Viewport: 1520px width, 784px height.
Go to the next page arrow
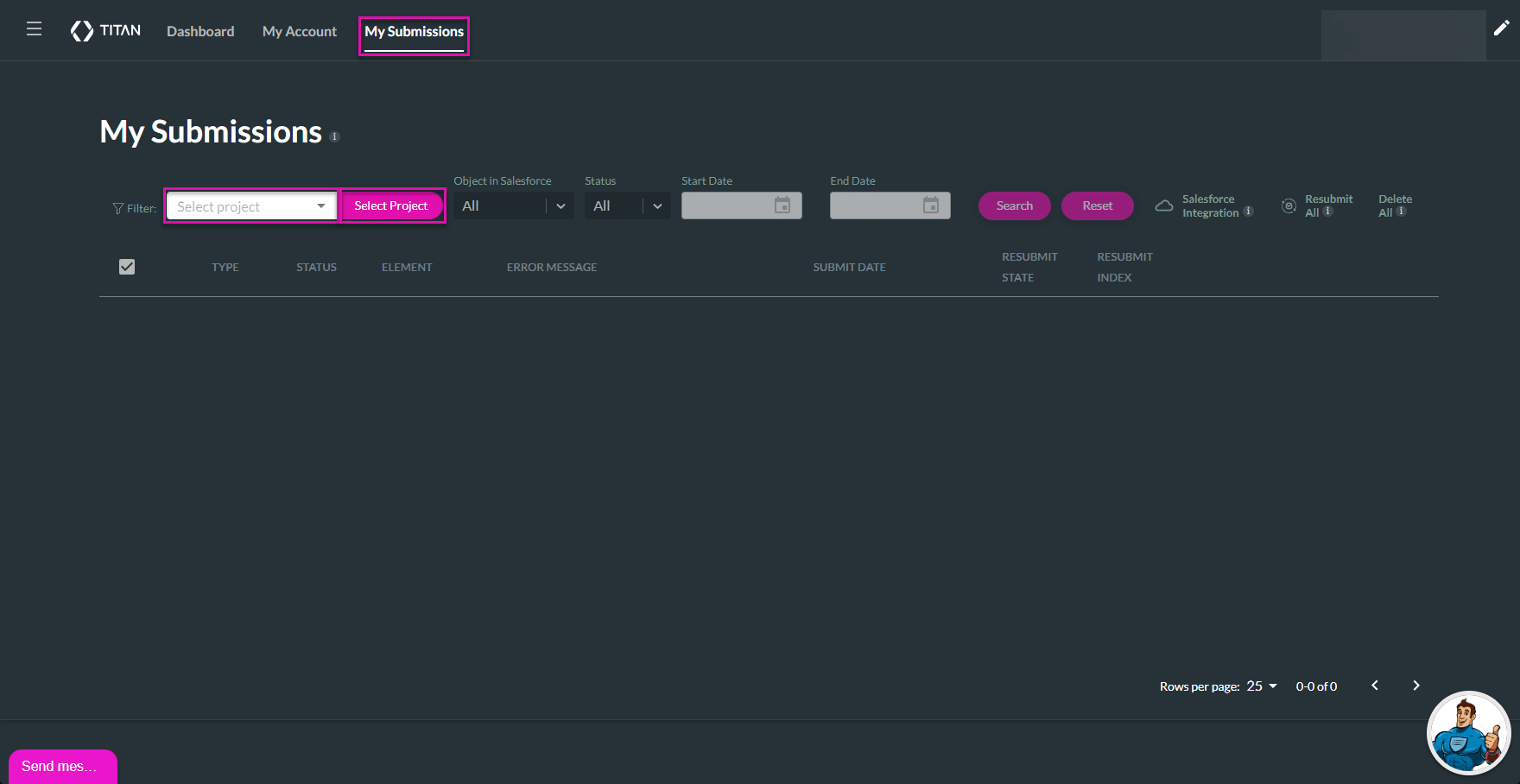1415,686
